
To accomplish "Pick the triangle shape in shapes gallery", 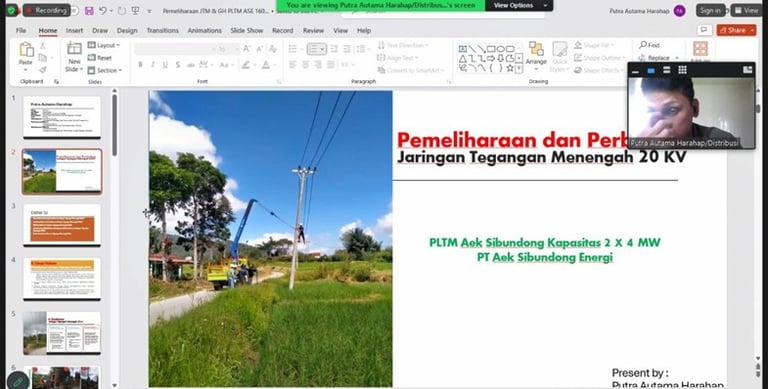I will [462, 59].
